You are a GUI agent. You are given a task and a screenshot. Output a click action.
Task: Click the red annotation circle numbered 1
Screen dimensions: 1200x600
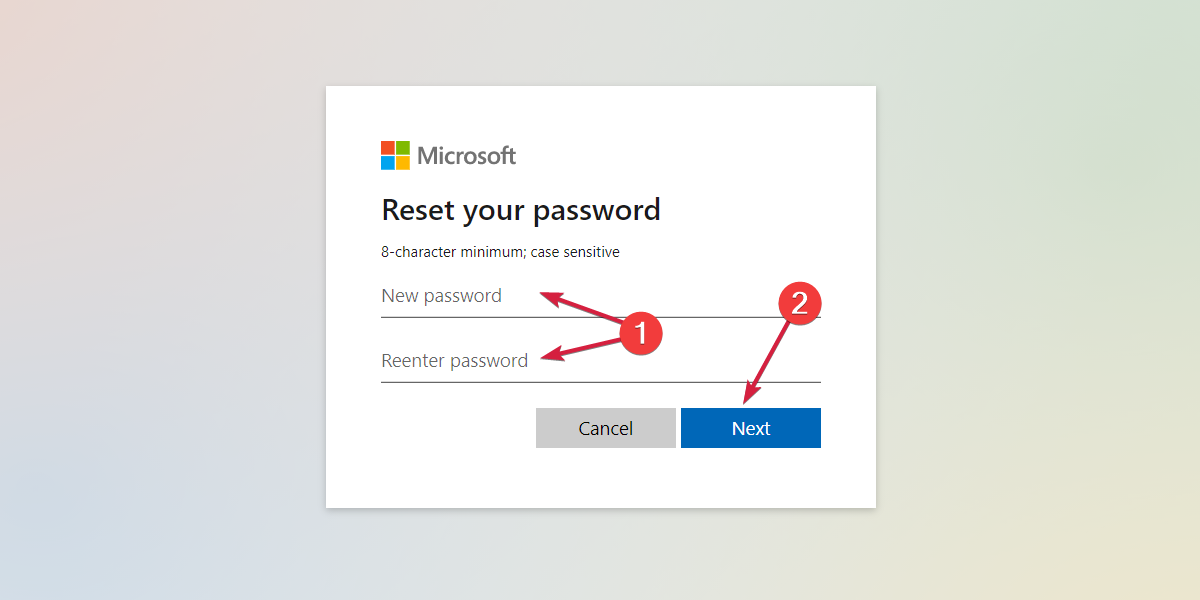pyautogui.click(x=641, y=332)
